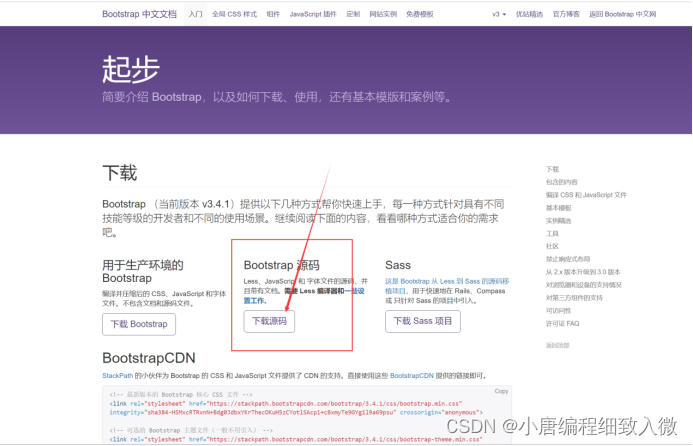The height and width of the screenshot is (446, 693).
Task: Click the Sass column heading
Action: coord(398,265)
